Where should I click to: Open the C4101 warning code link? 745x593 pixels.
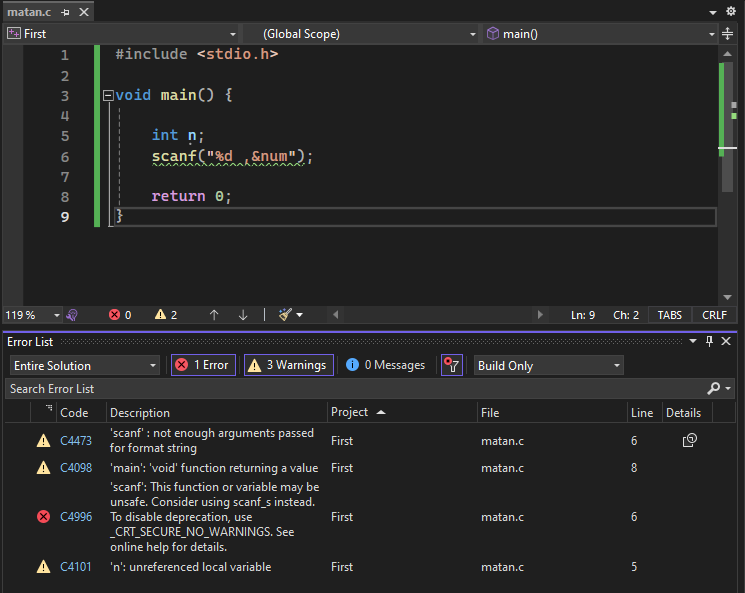(x=76, y=567)
